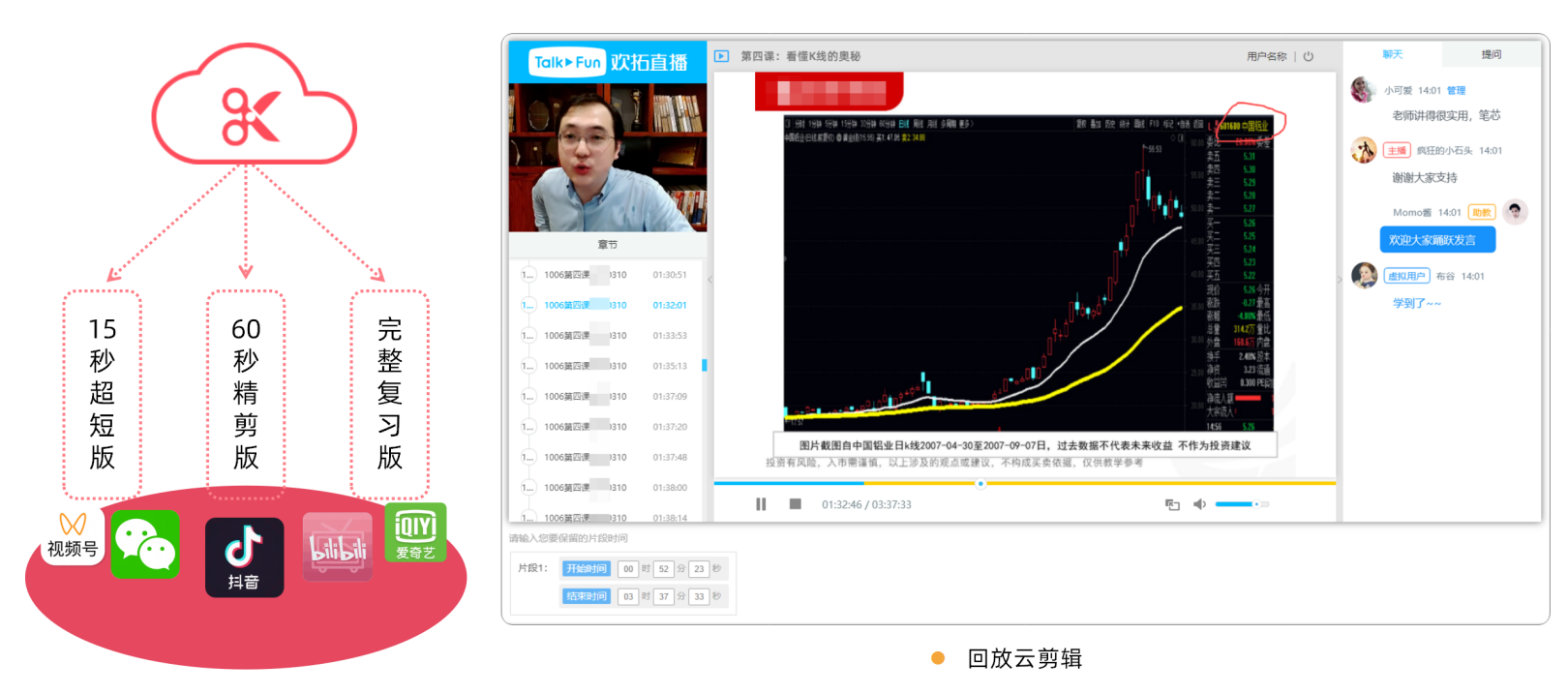Click the 结束时间 button

point(587,596)
